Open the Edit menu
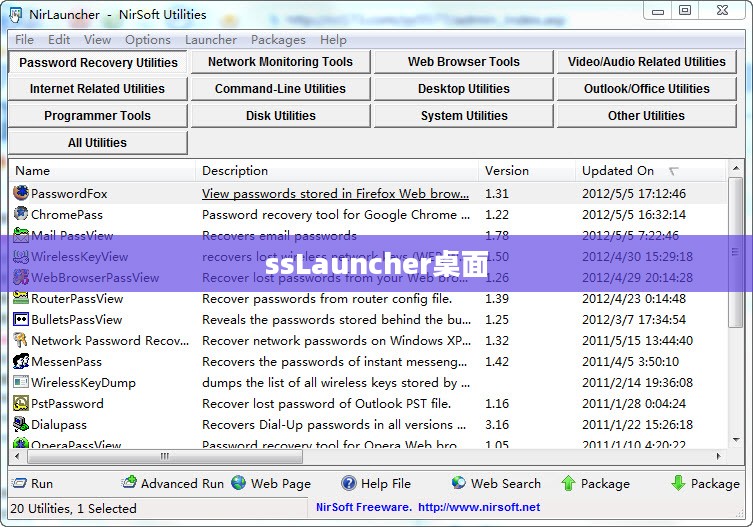 click(x=59, y=39)
